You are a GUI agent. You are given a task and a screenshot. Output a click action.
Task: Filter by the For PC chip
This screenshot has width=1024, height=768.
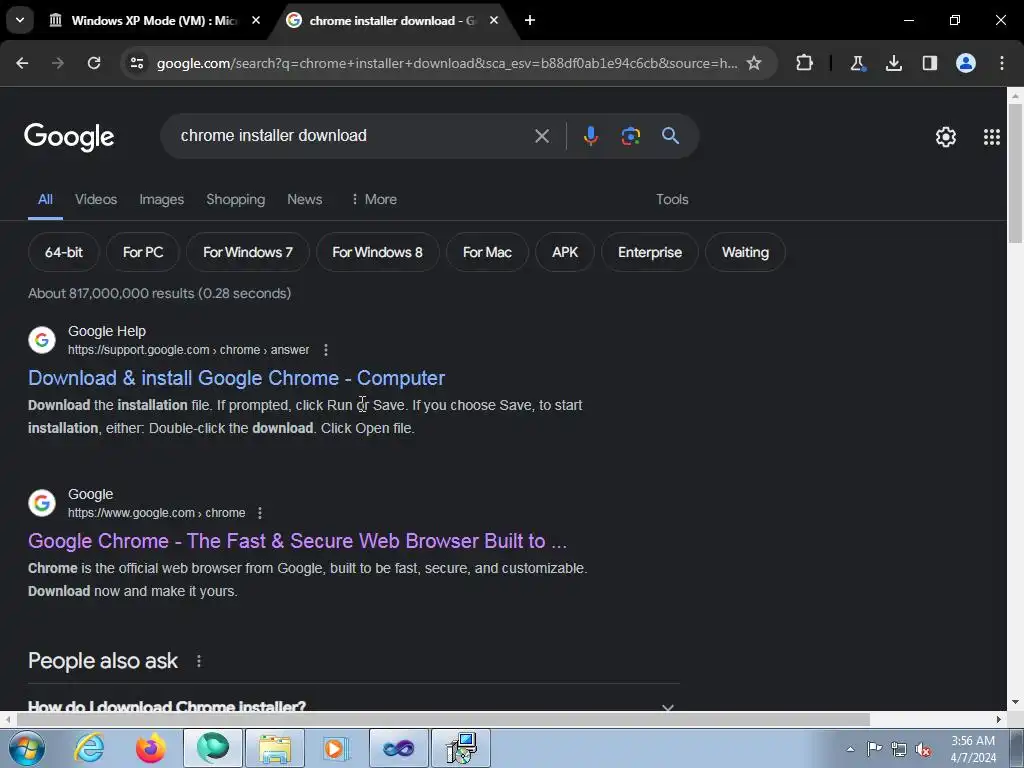pyautogui.click(x=142, y=252)
